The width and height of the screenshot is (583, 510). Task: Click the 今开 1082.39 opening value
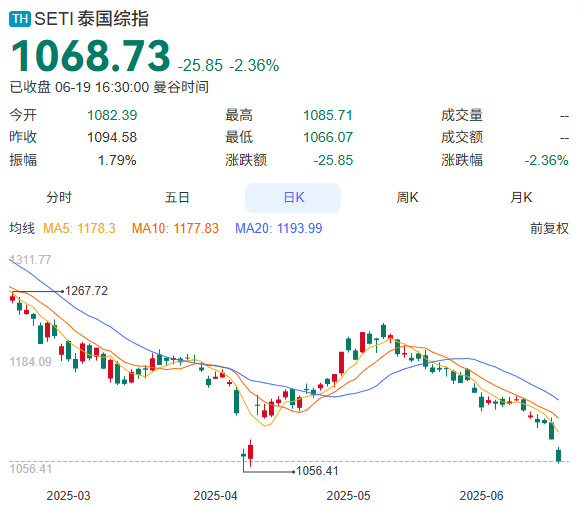click(x=112, y=115)
